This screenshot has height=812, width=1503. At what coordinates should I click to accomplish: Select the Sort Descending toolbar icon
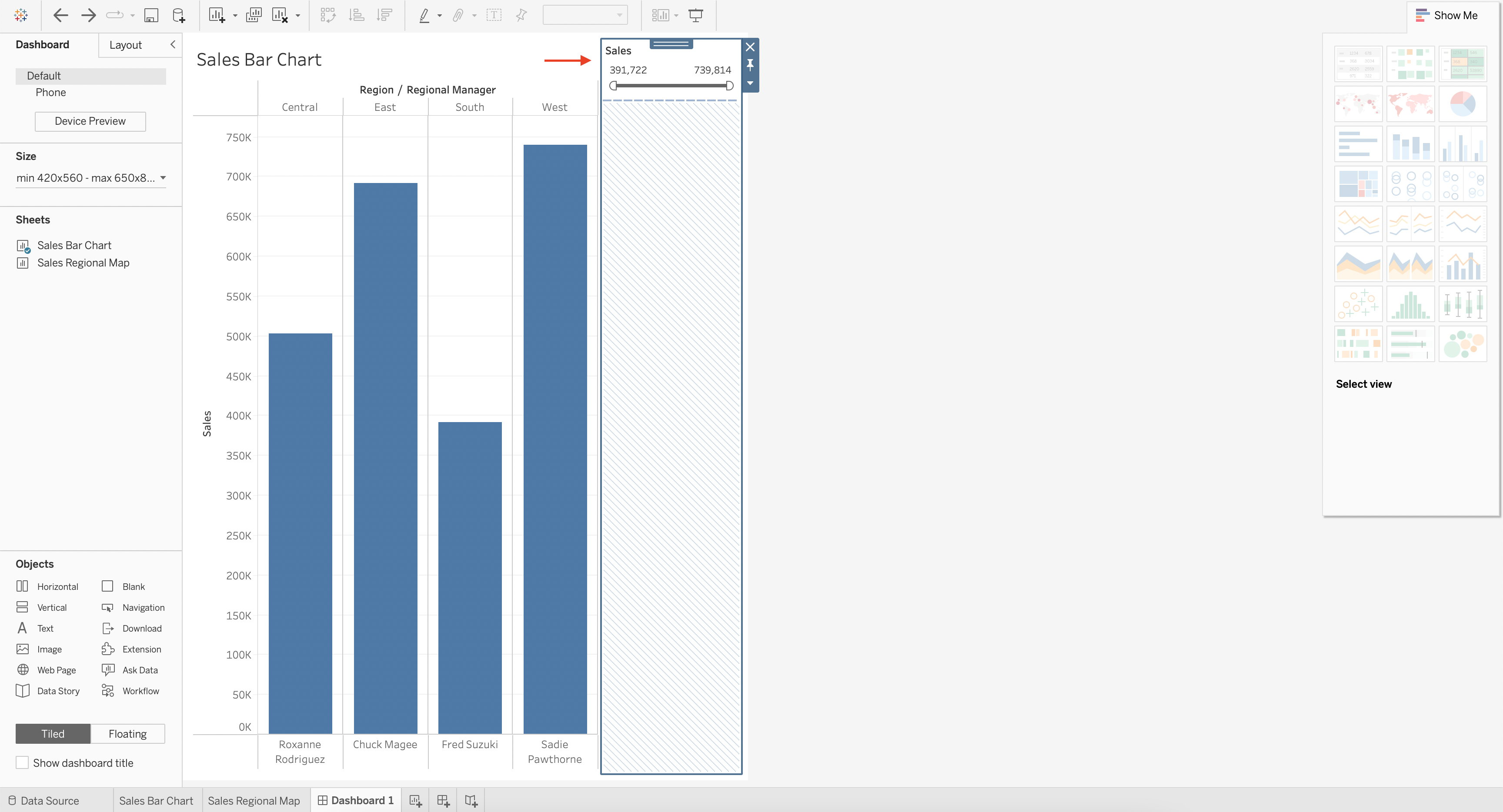point(383,15)
